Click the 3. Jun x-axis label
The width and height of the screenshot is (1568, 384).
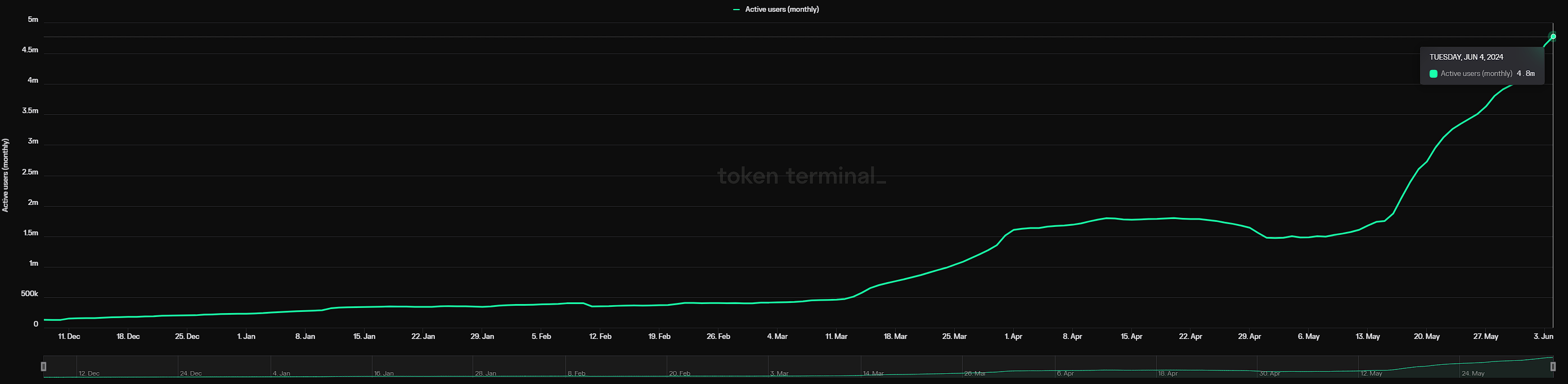(1543, 337)
